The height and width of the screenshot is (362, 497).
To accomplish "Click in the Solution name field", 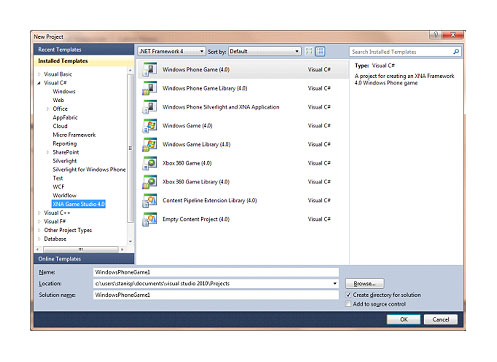I will point(216,295).
